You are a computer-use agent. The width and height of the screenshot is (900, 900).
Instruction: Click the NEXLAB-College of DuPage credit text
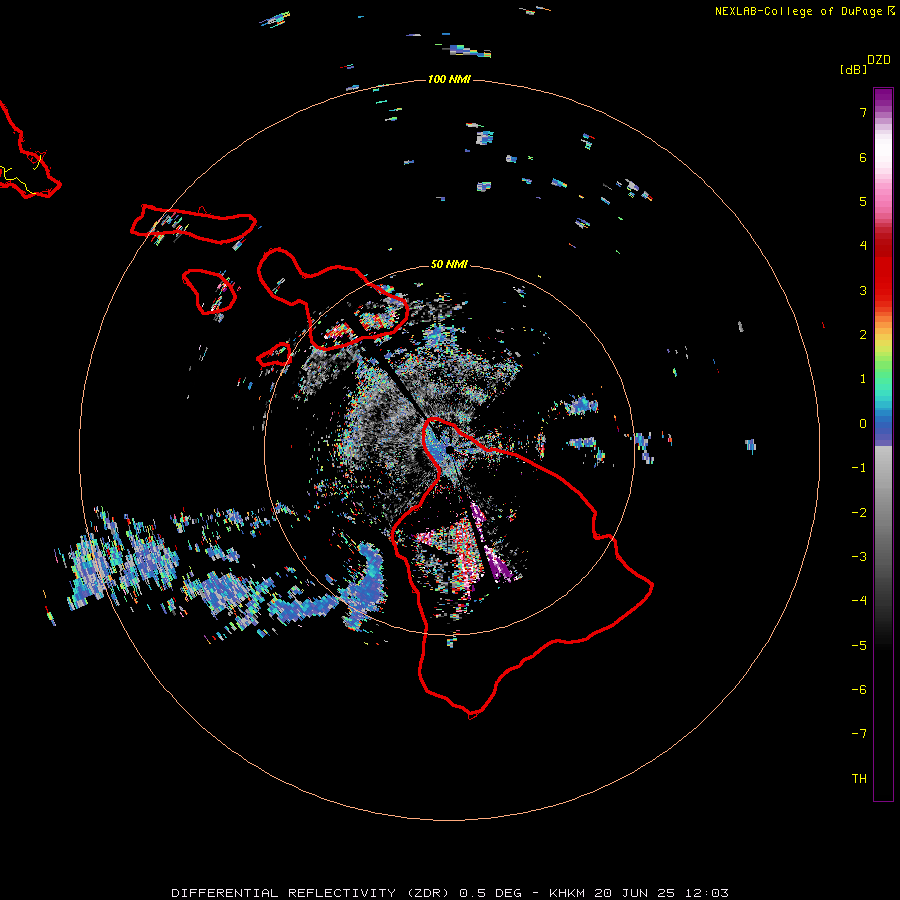click(x=804, y=11)
